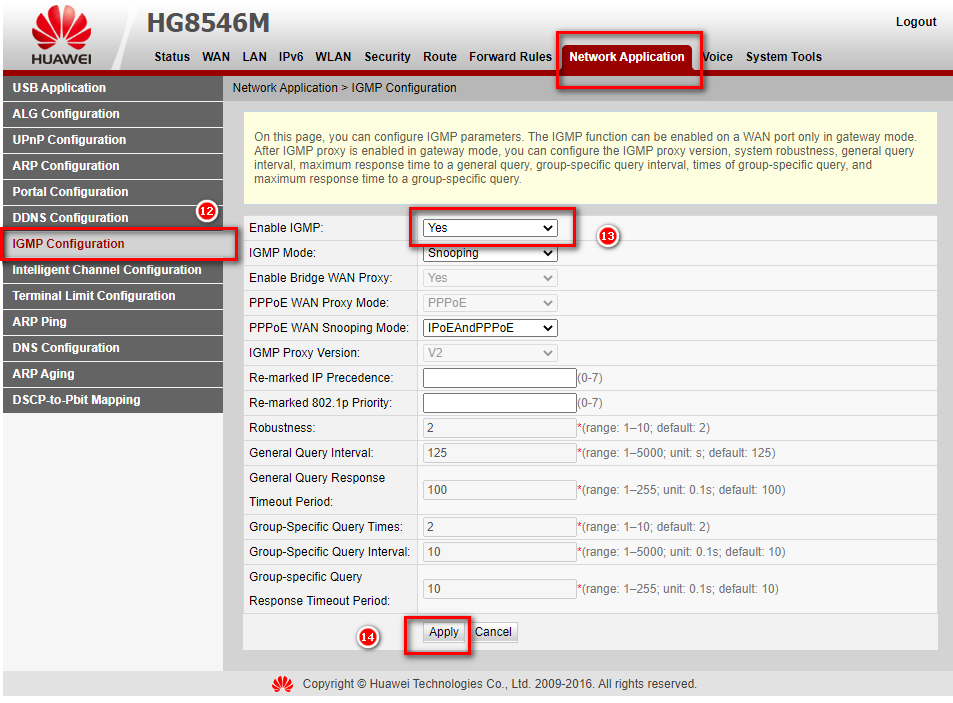The image size is (953, 703).
Task: Go to the Security tab
Action: point(387,57)
